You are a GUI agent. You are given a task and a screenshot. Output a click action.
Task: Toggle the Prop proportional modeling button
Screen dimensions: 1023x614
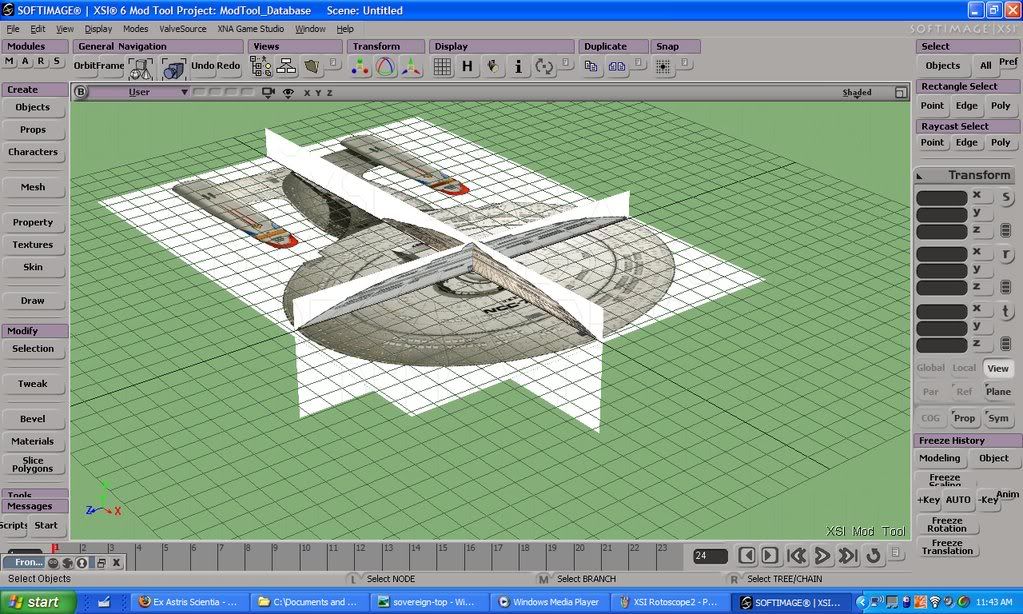964,418
